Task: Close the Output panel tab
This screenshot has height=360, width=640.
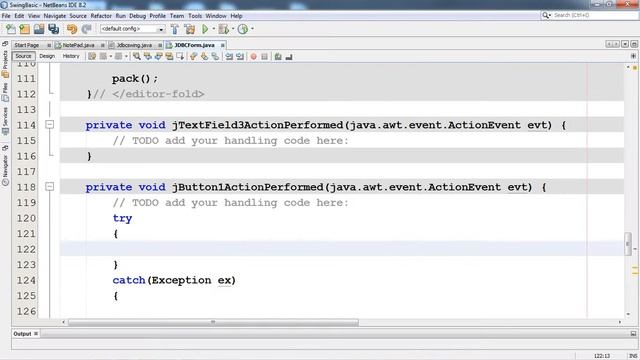Action: tap(36, 333)
